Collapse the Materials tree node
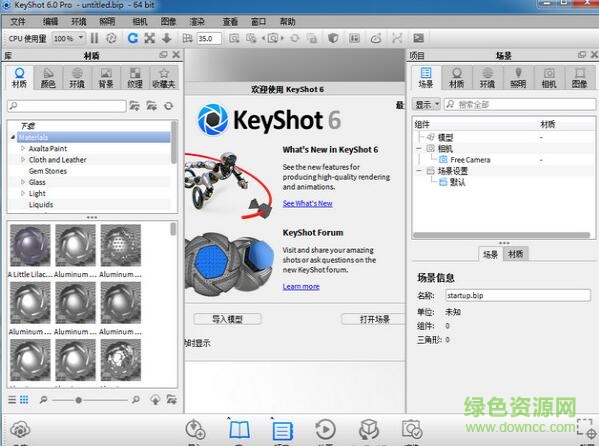Viewport: 599px width, 446px height. click(13, 137)
